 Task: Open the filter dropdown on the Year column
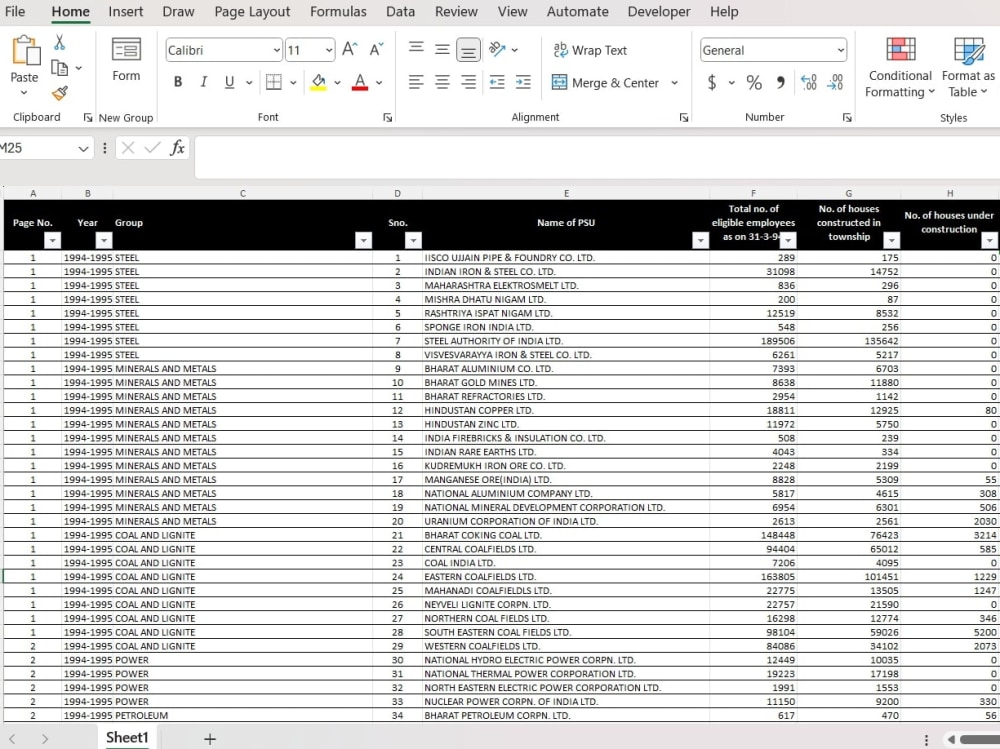(103, 240)
